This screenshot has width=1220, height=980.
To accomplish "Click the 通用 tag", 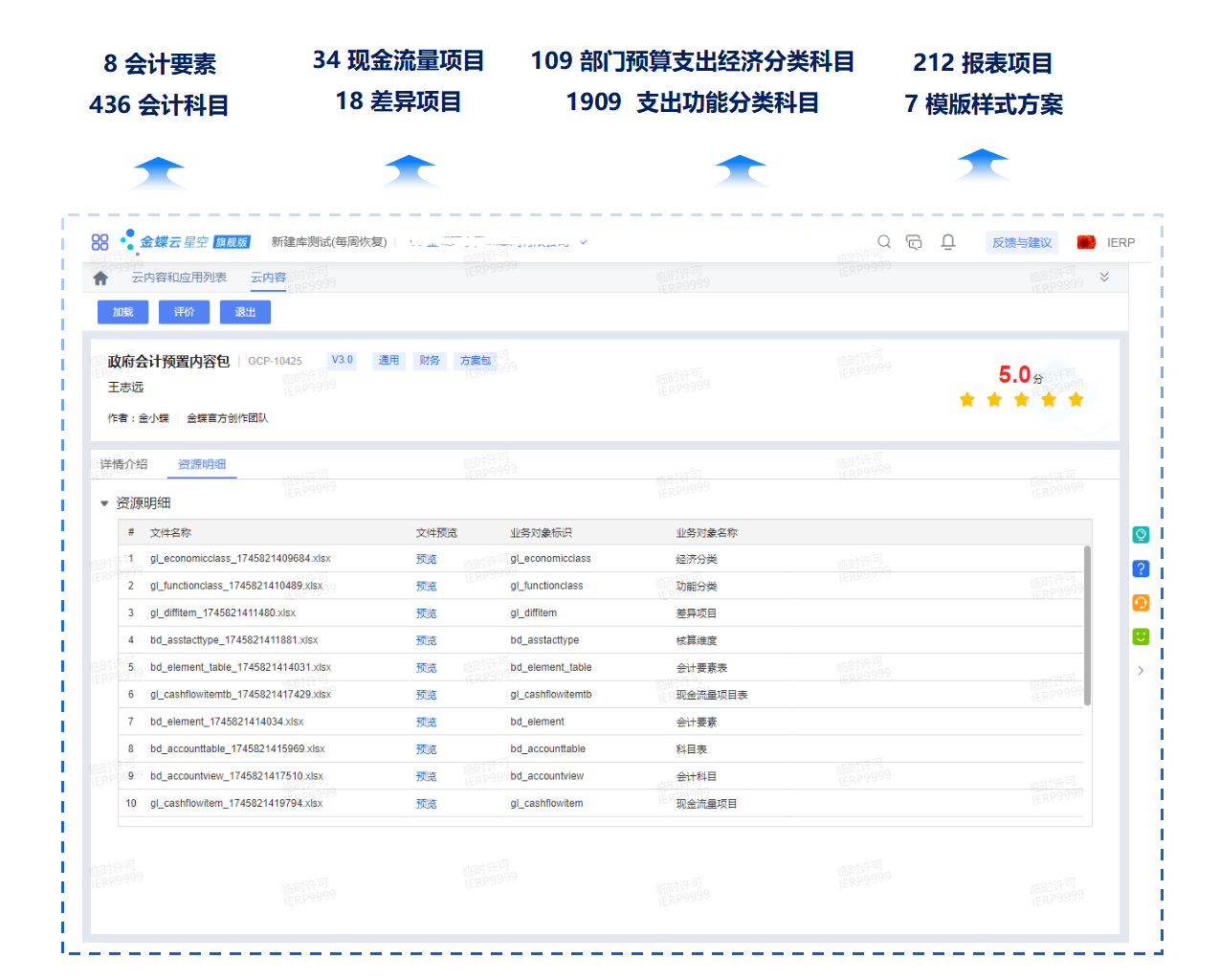I will click(388, 361).
